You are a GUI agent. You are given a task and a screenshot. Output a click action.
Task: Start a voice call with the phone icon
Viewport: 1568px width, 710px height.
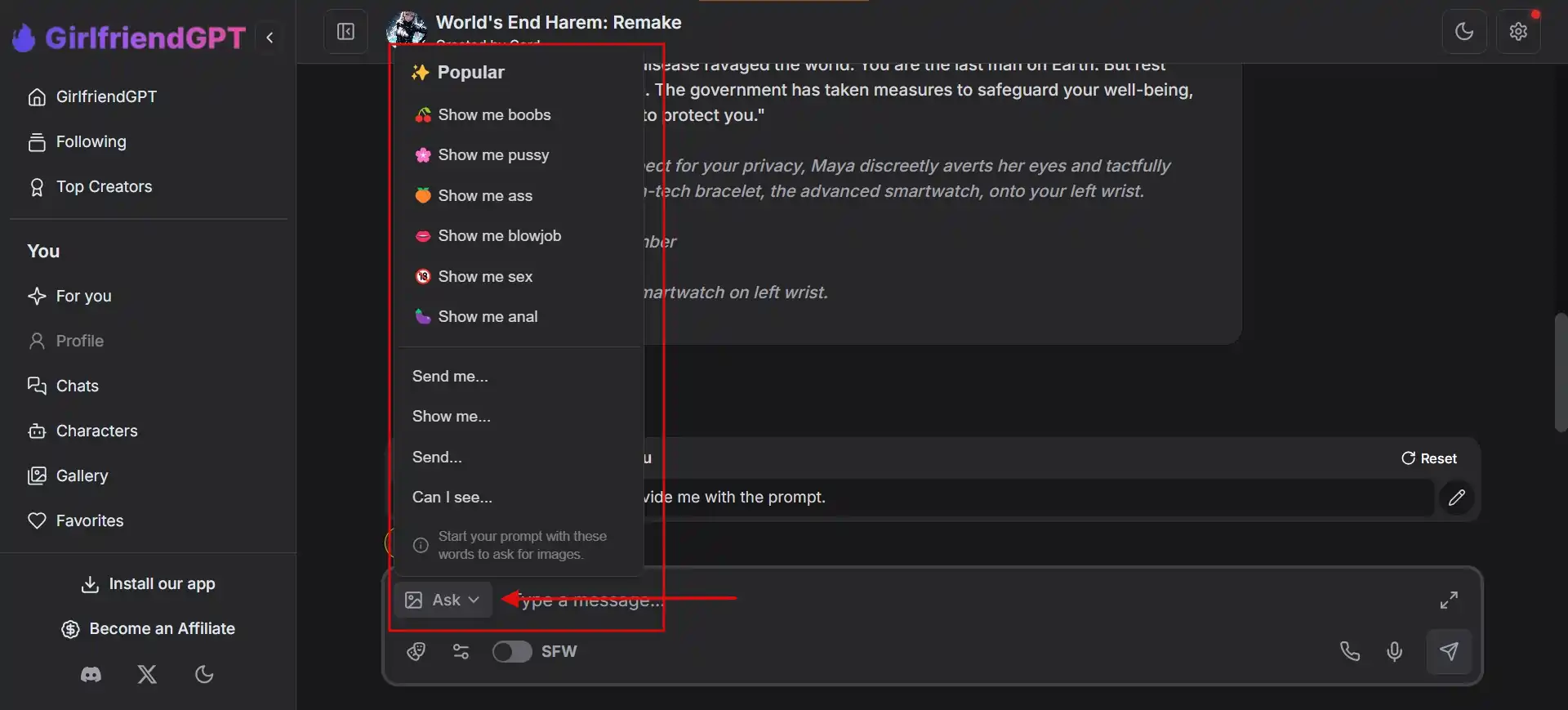point(1349,651)
